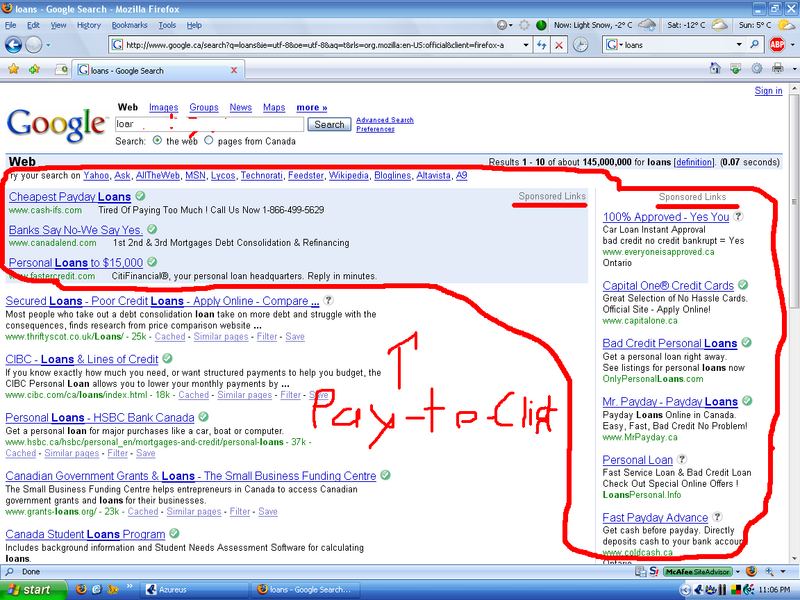The height and width of the screenshot is (600, 800).
Task: Open the Advanced Search link
Action: pyautogui.click(x=385, y=120)
